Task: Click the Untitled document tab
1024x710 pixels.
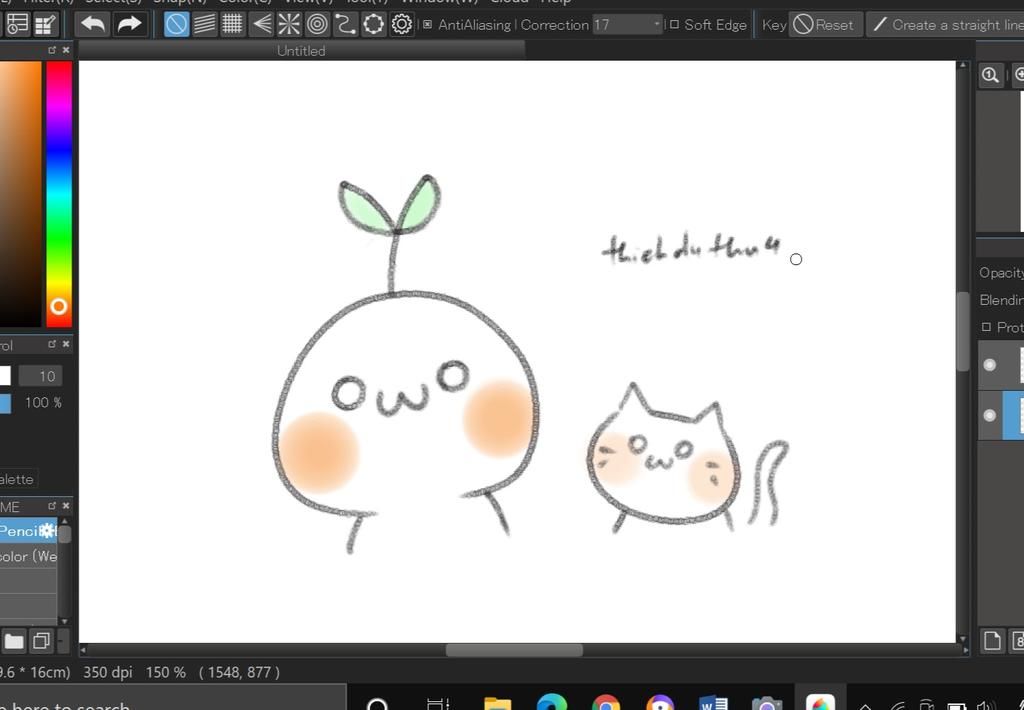Action: [301, 50]
